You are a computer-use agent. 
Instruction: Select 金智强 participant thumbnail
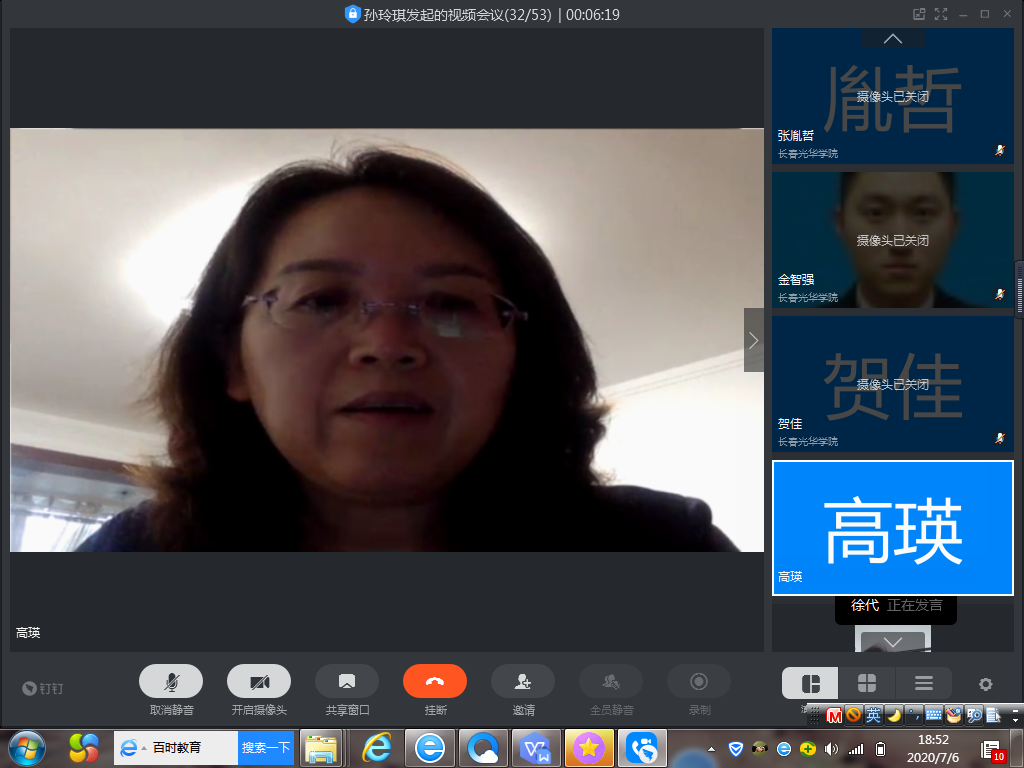tap(892, 240)
